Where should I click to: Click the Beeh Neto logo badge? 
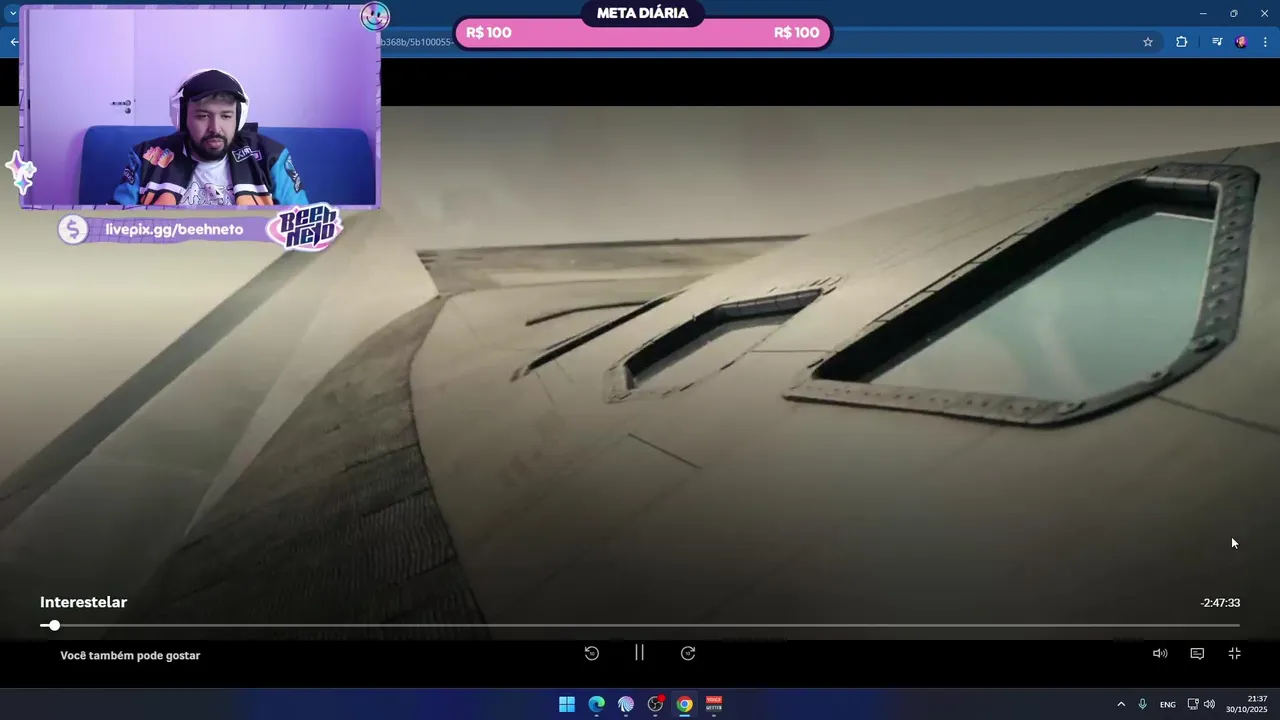306,228
